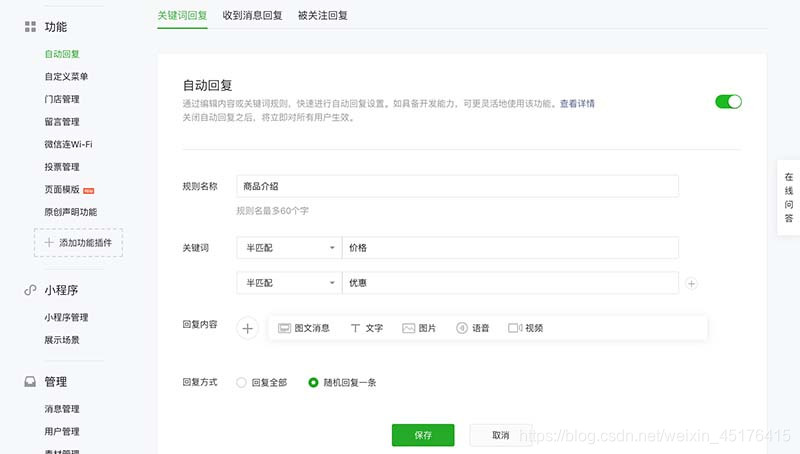Click the red new badge by 页面模版
This screenshot has width=800, height=454.
88,190
